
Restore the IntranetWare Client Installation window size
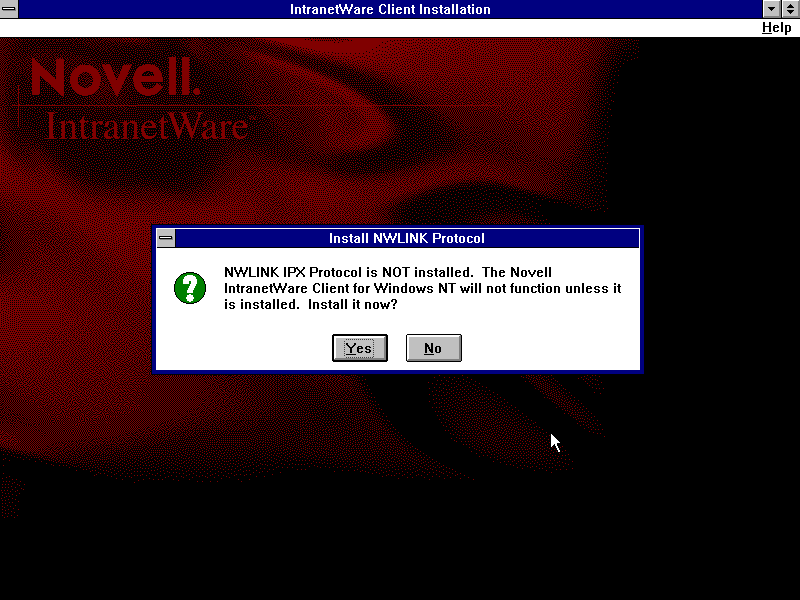790,9
